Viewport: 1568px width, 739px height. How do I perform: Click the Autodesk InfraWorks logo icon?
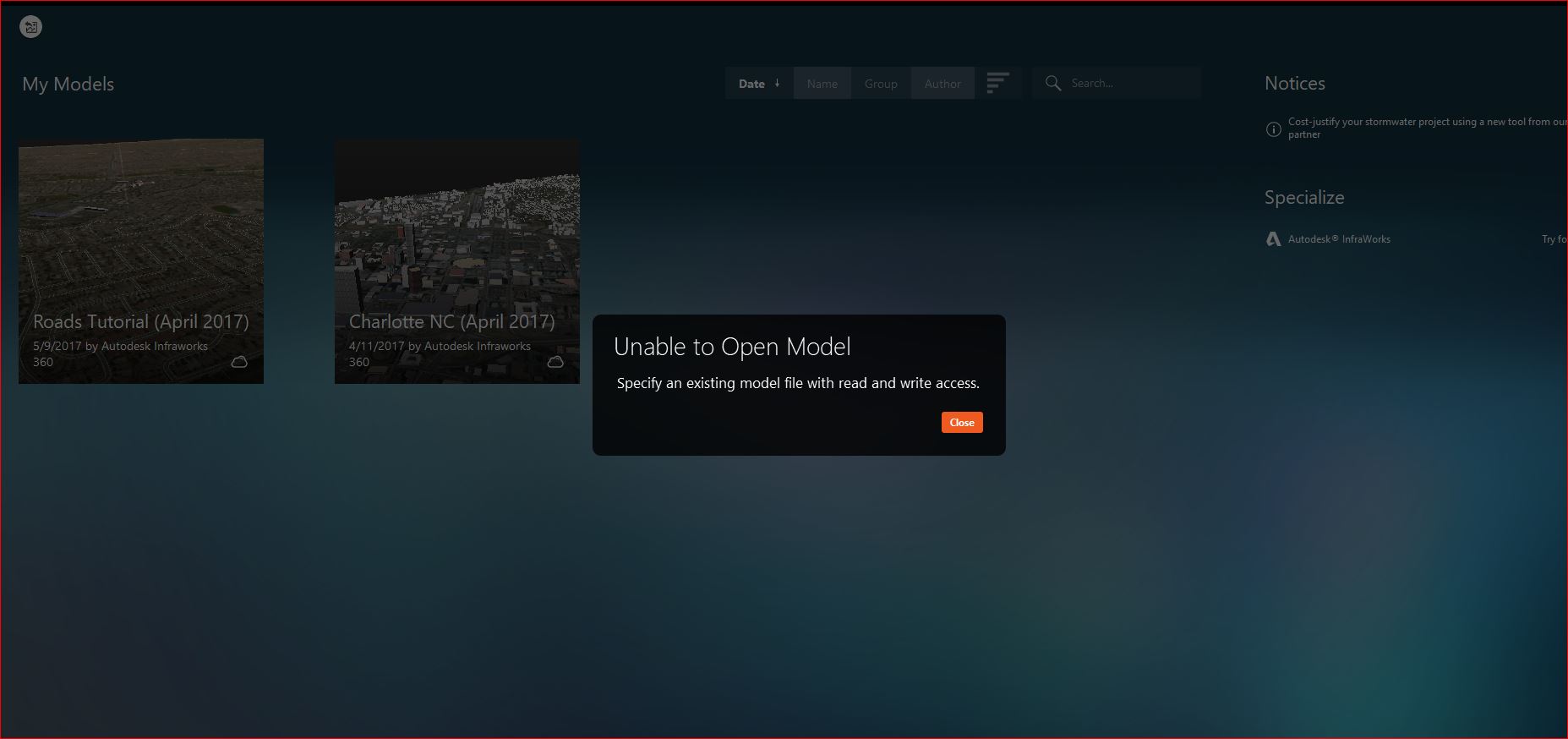pos(1273,239)
